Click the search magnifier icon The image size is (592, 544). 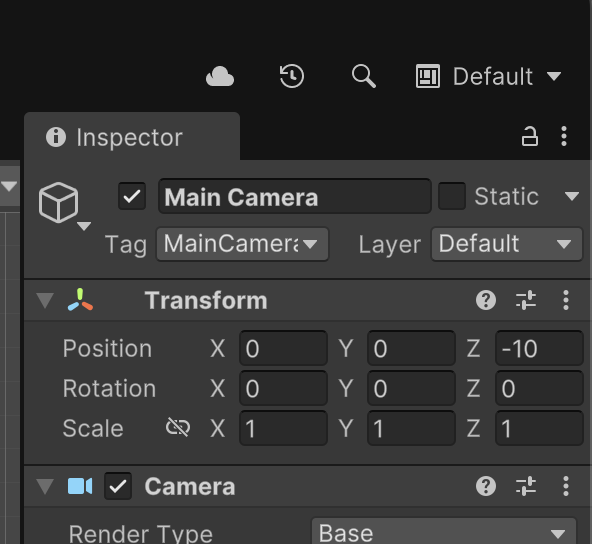[x=364, y=76]
